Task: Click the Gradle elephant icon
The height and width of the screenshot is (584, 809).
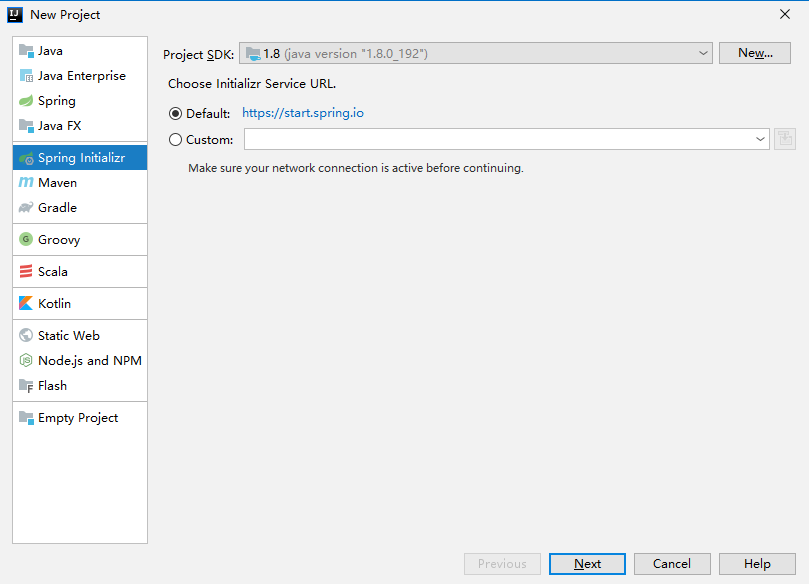Action: tap(26, 207)
